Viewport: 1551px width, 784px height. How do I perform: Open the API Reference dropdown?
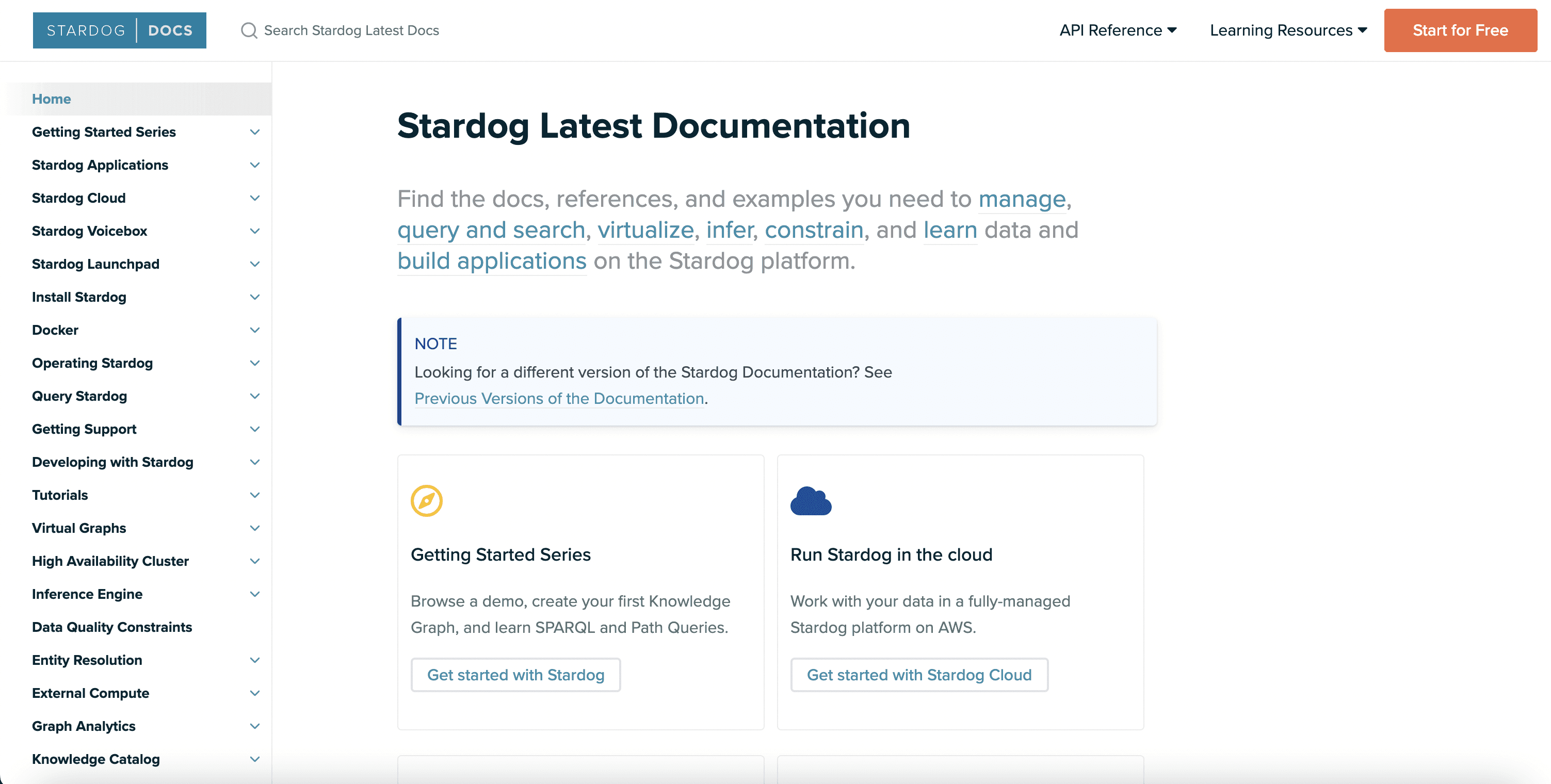coord(1118,30)
